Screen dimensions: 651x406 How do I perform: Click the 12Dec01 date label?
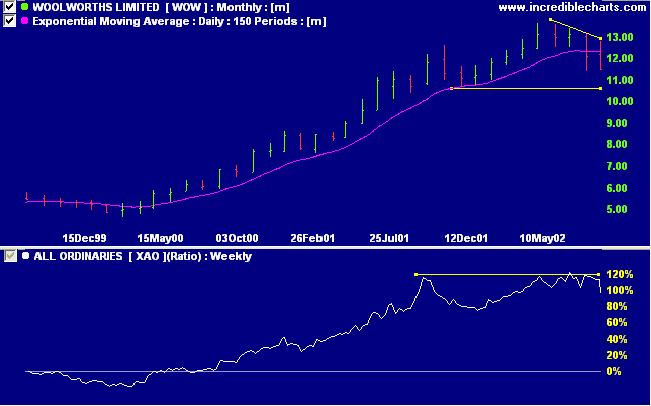[x=466, y=238]
